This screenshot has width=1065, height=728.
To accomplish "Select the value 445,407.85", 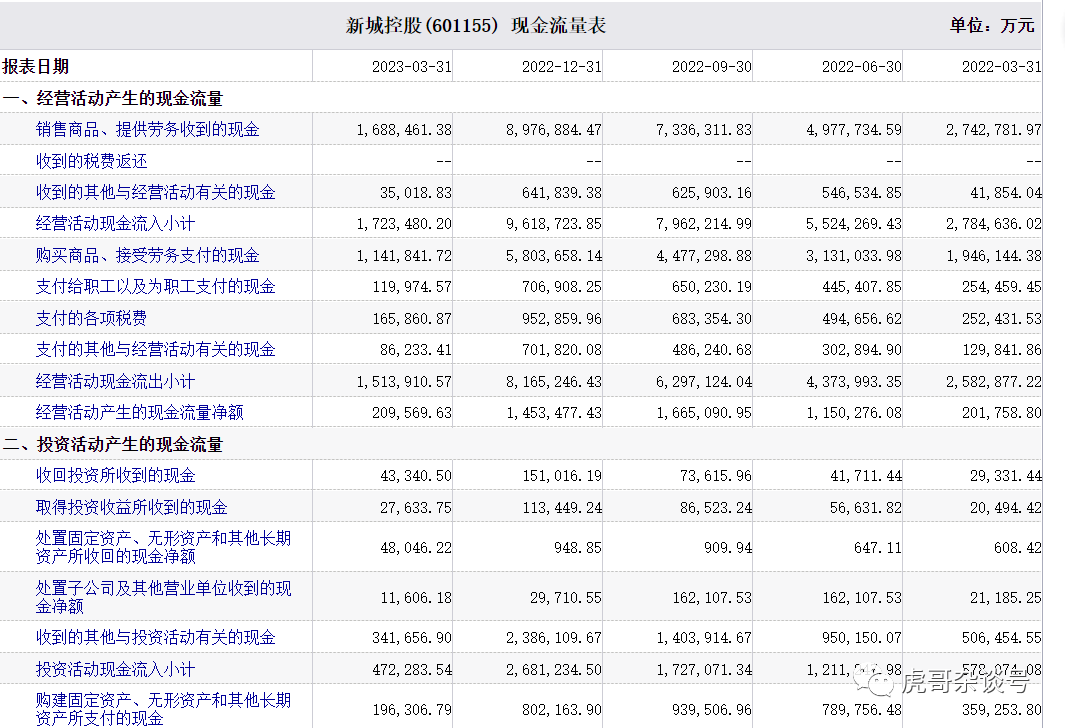I will click(x=862, y=287).
